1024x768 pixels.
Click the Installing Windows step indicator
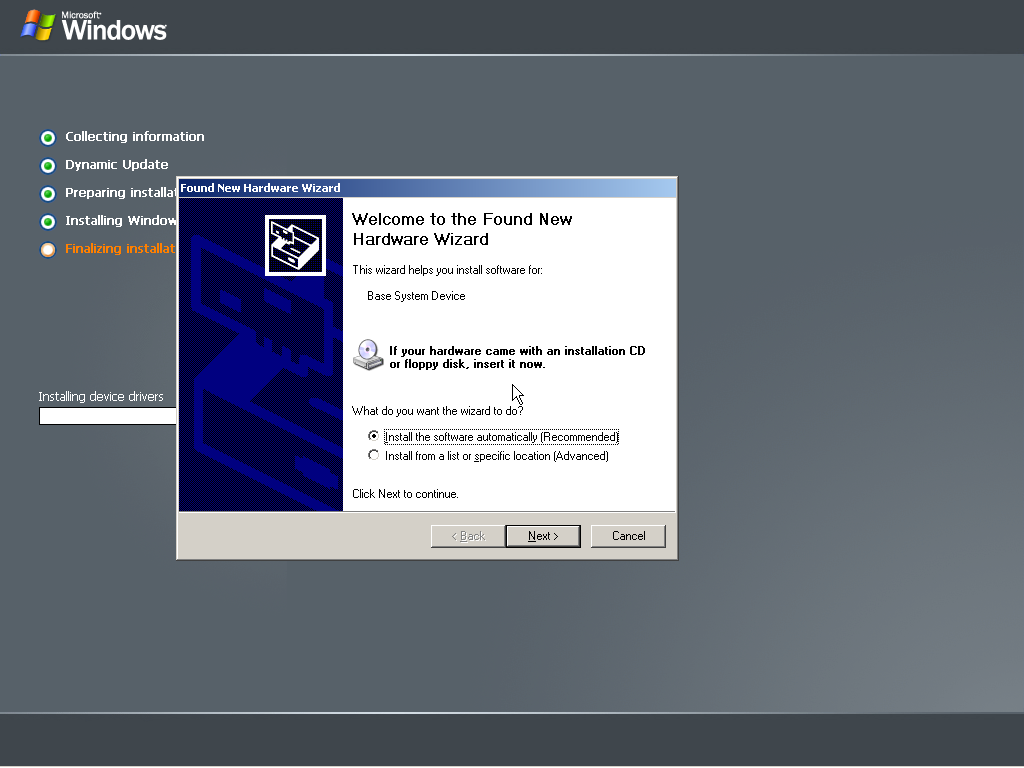point(48,222)
